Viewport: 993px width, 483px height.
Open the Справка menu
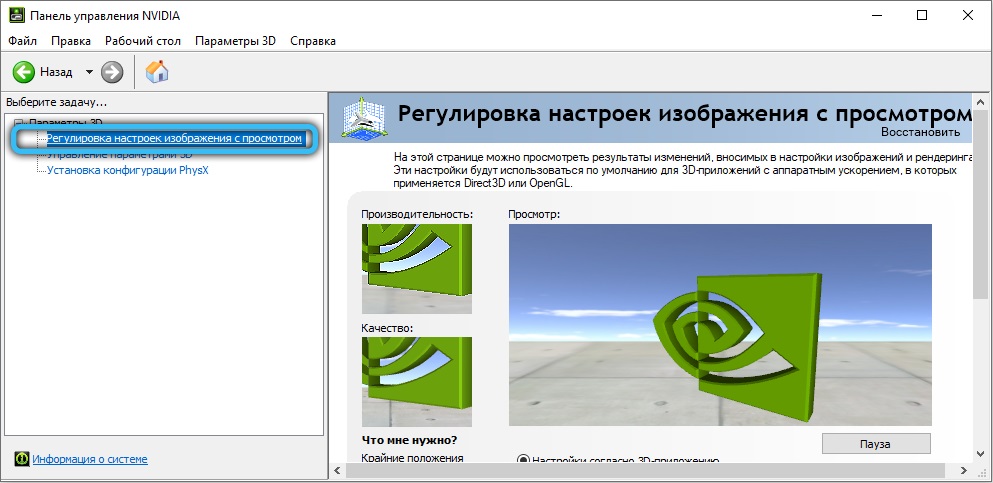(312, 41)
